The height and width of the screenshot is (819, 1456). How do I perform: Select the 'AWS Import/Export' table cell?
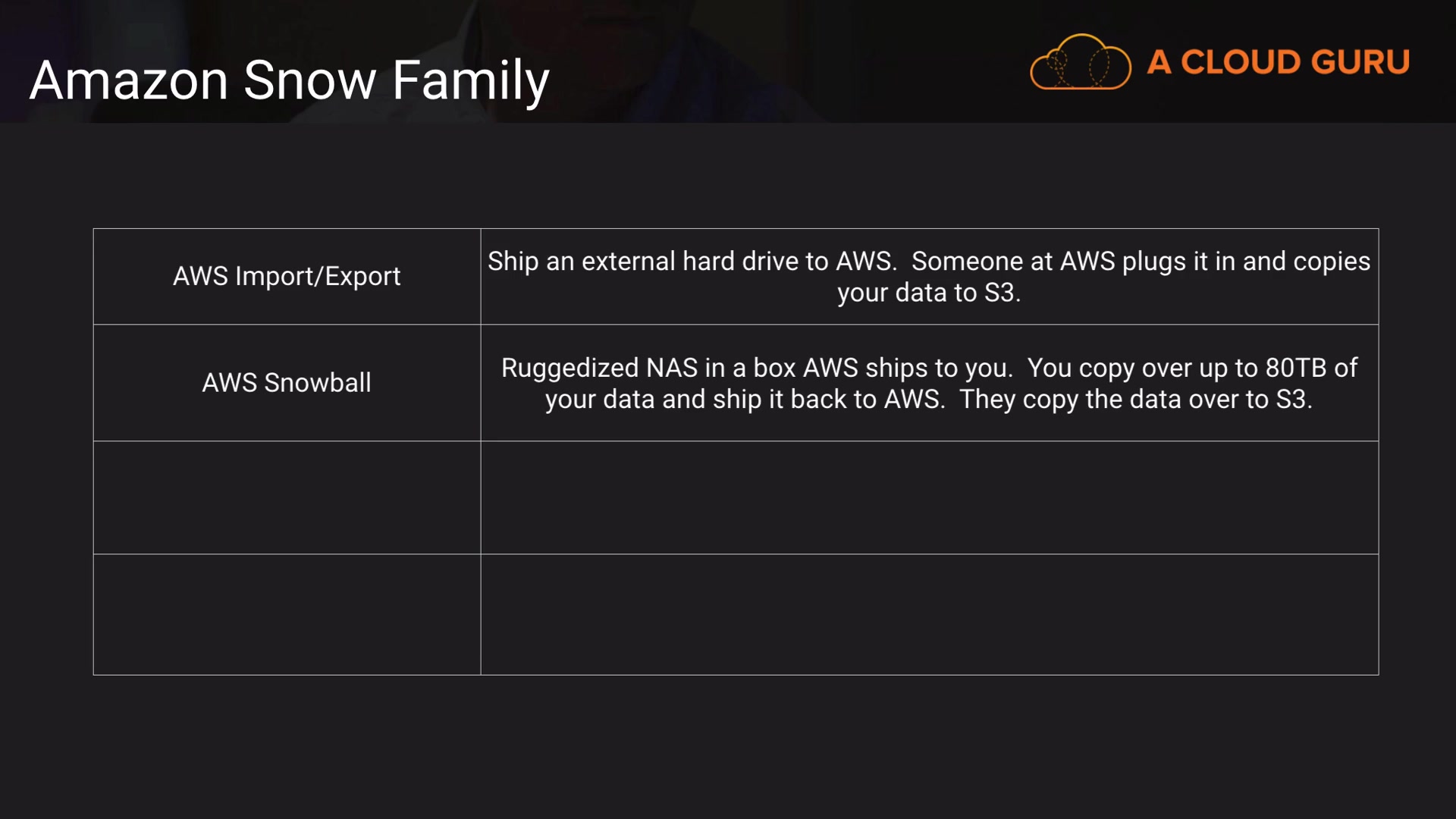pyautogui.click(x=287, y=277)
